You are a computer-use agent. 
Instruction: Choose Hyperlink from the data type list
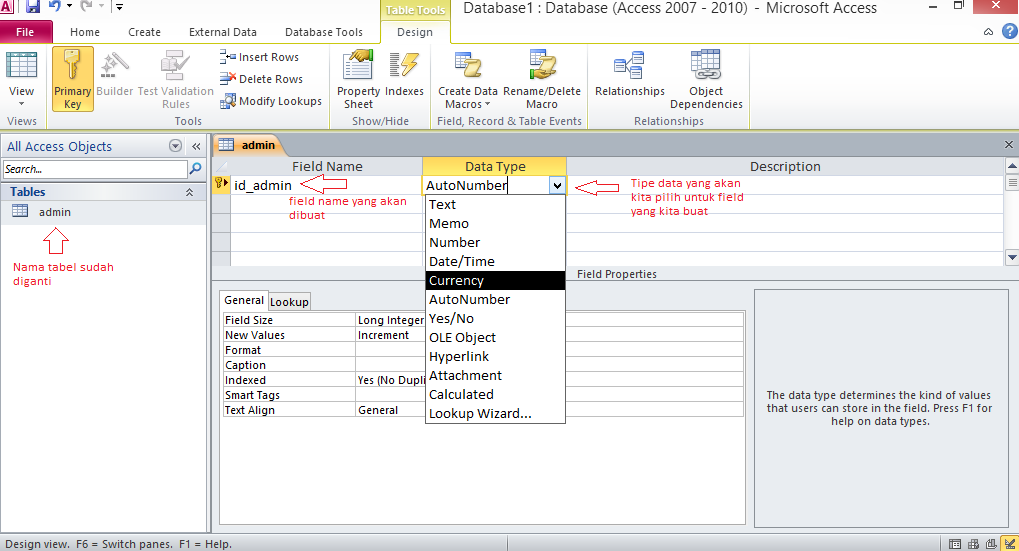(x=495, y=356)
